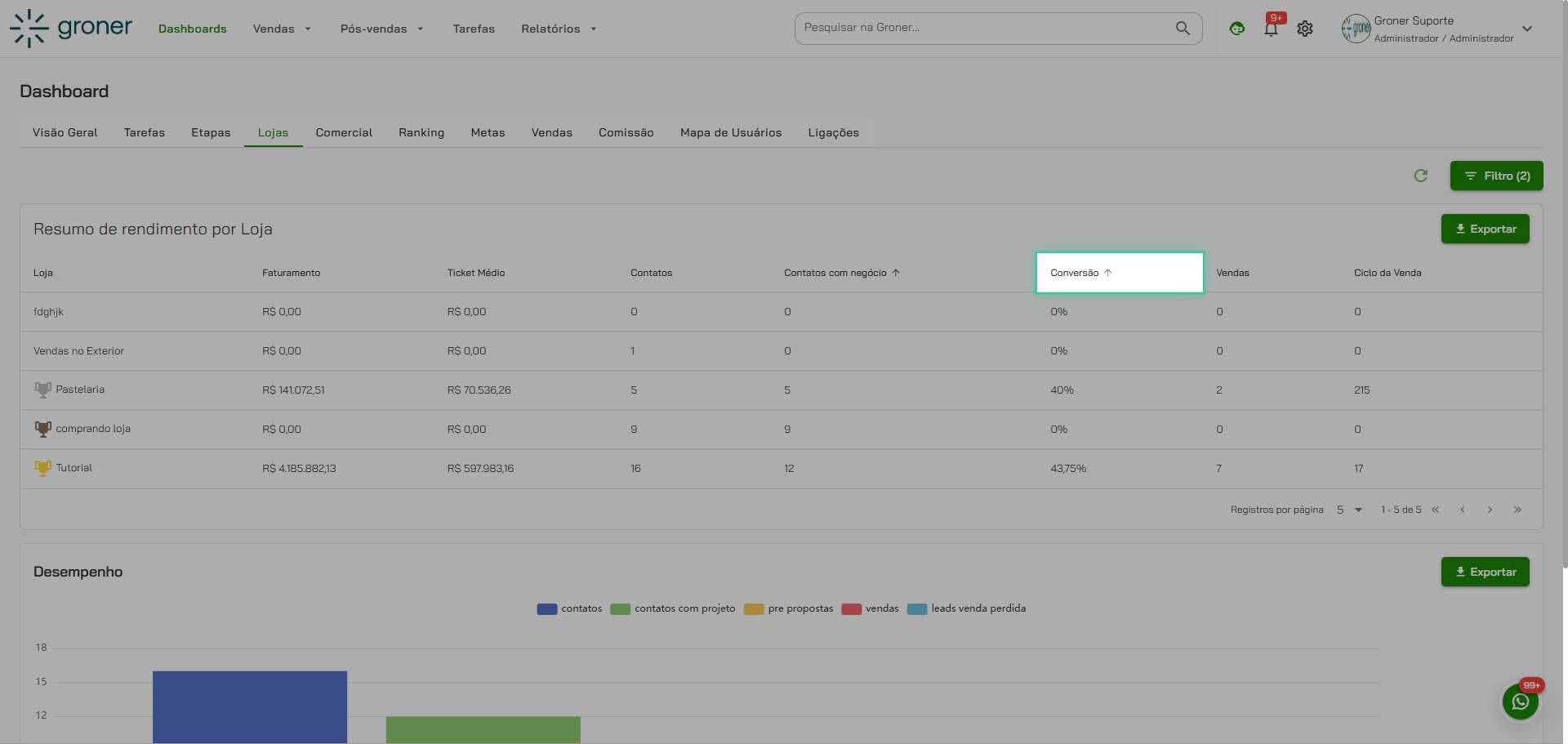The width and height of the screenshot is (1568, 744).
Task: Toggle the contatos legend series
Action: pos(569,608)
